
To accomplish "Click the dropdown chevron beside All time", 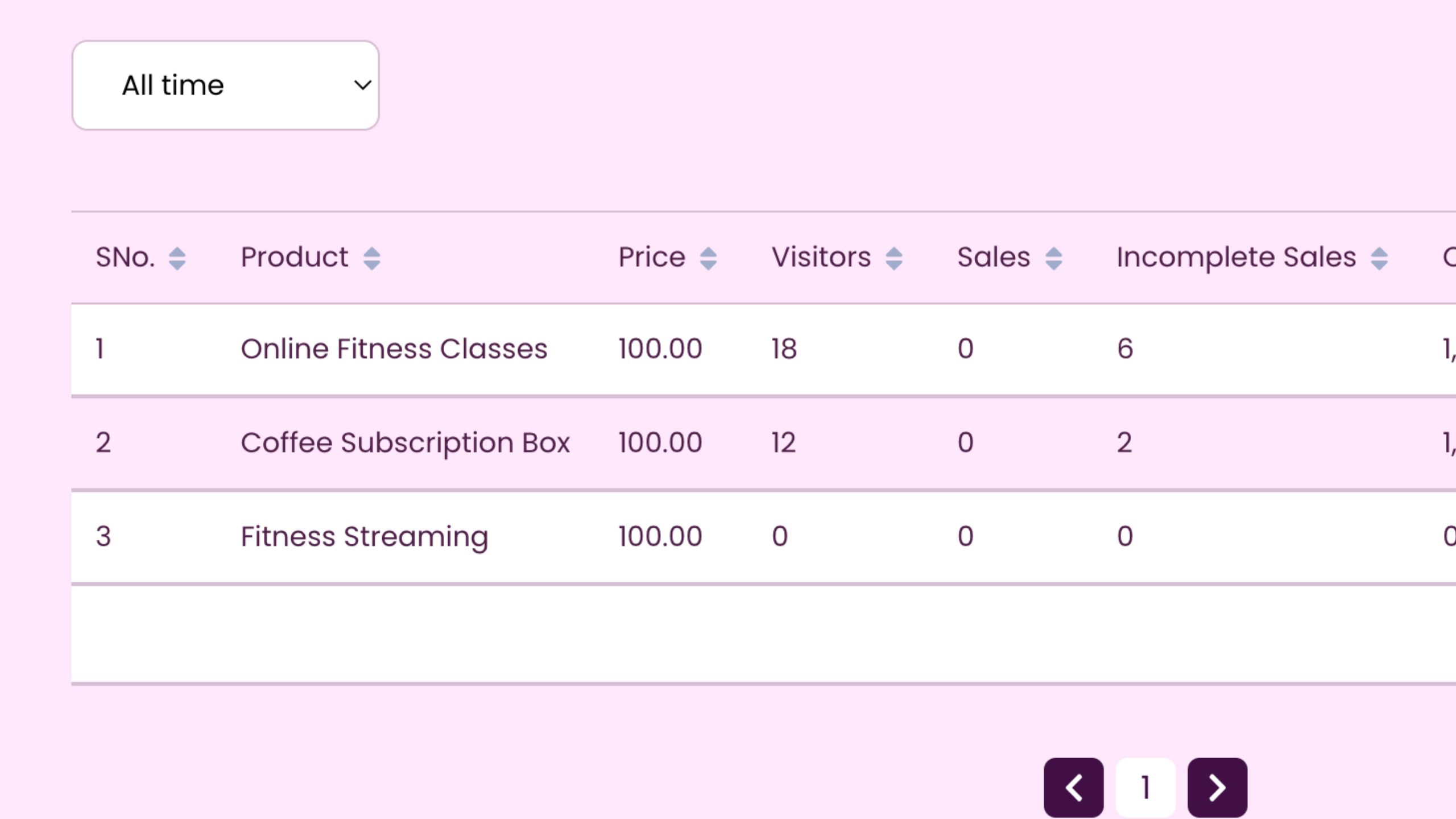I will [x=362, y=85].
